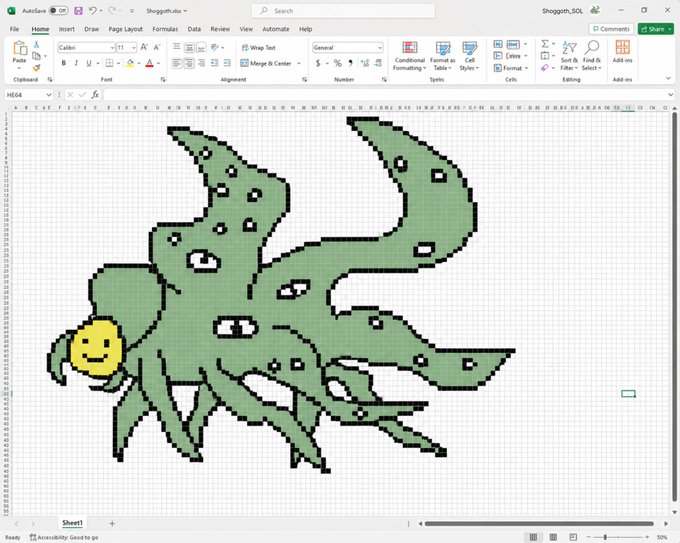Viewport: 680px width, 543px height.
Task: Collapse the ribbon with chevron
Action: 668,78
